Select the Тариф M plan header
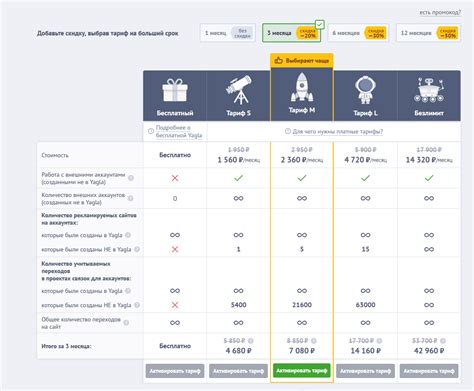474x391 pixels. [x=302, y=94]
